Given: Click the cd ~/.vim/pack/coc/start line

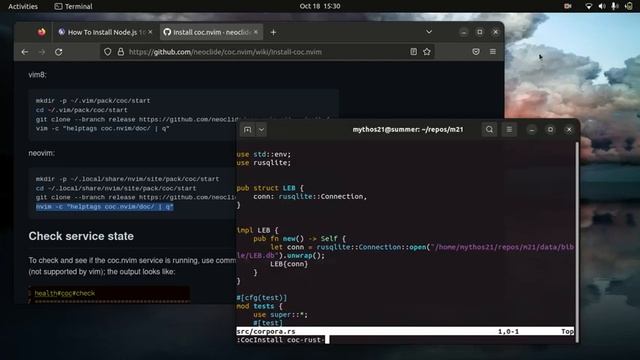Looking at the screenshot, I should pos(81,110).
